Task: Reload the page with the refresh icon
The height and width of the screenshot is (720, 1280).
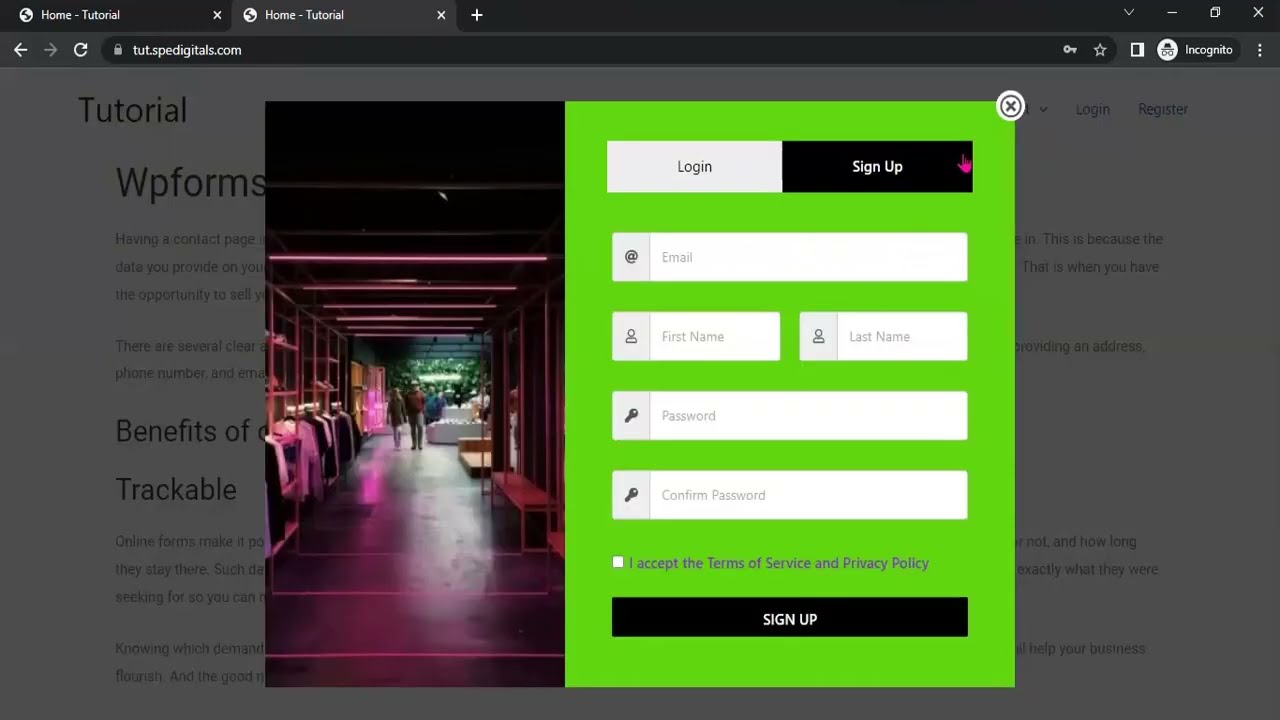Action: (x=81, y=50)
